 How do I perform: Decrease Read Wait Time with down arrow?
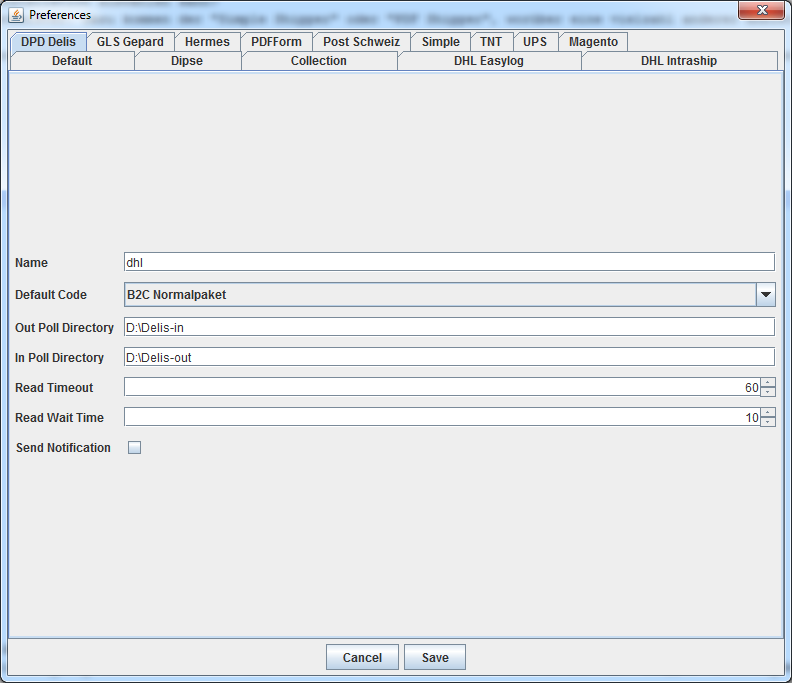(768, 422)
